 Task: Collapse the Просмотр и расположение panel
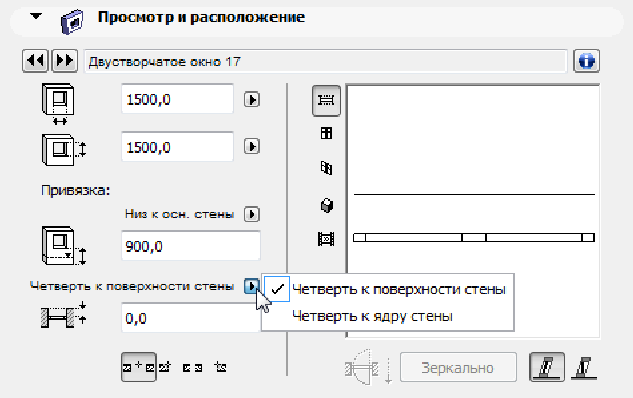[36, 17]
